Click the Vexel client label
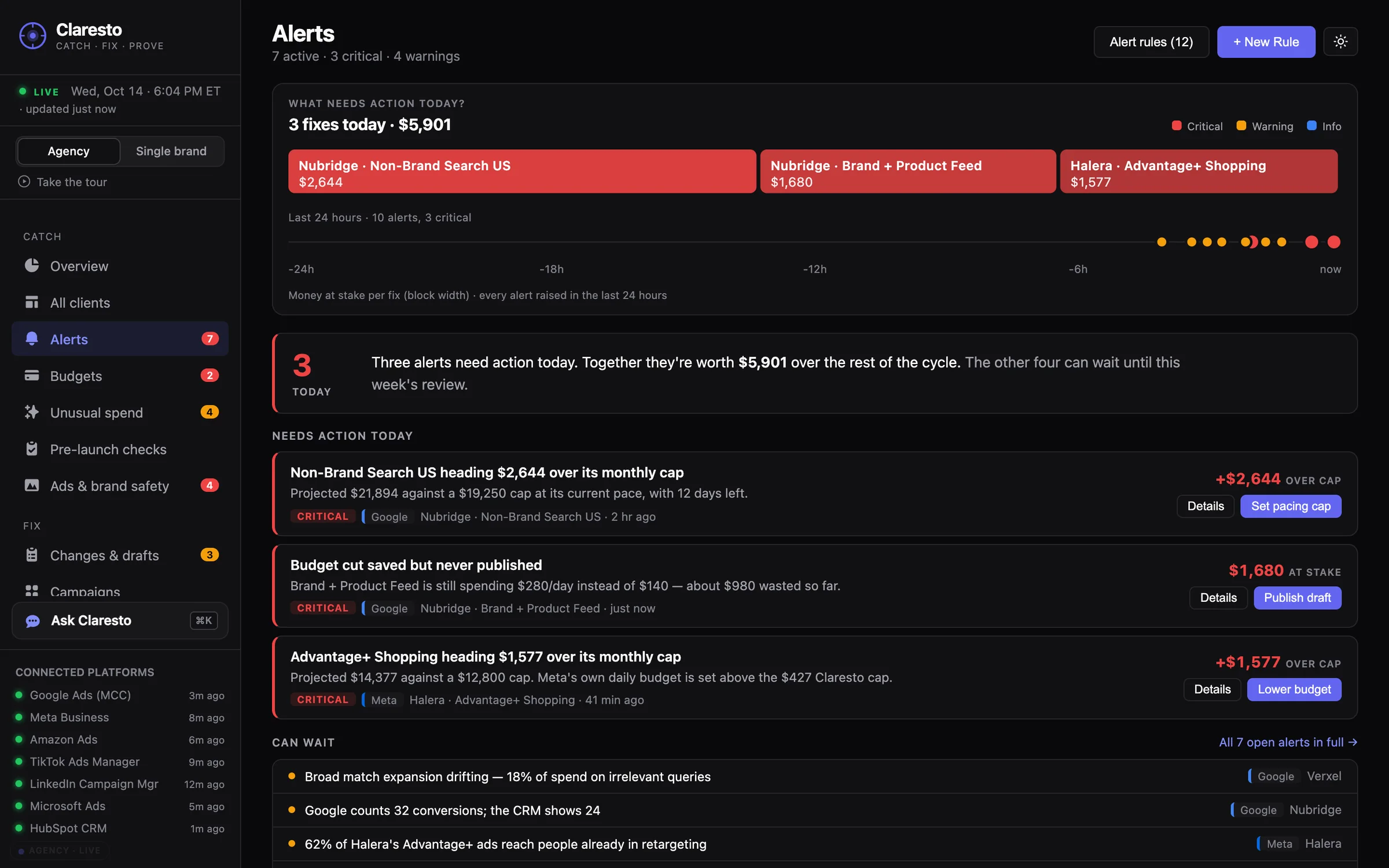 [x=1324, y=776]
